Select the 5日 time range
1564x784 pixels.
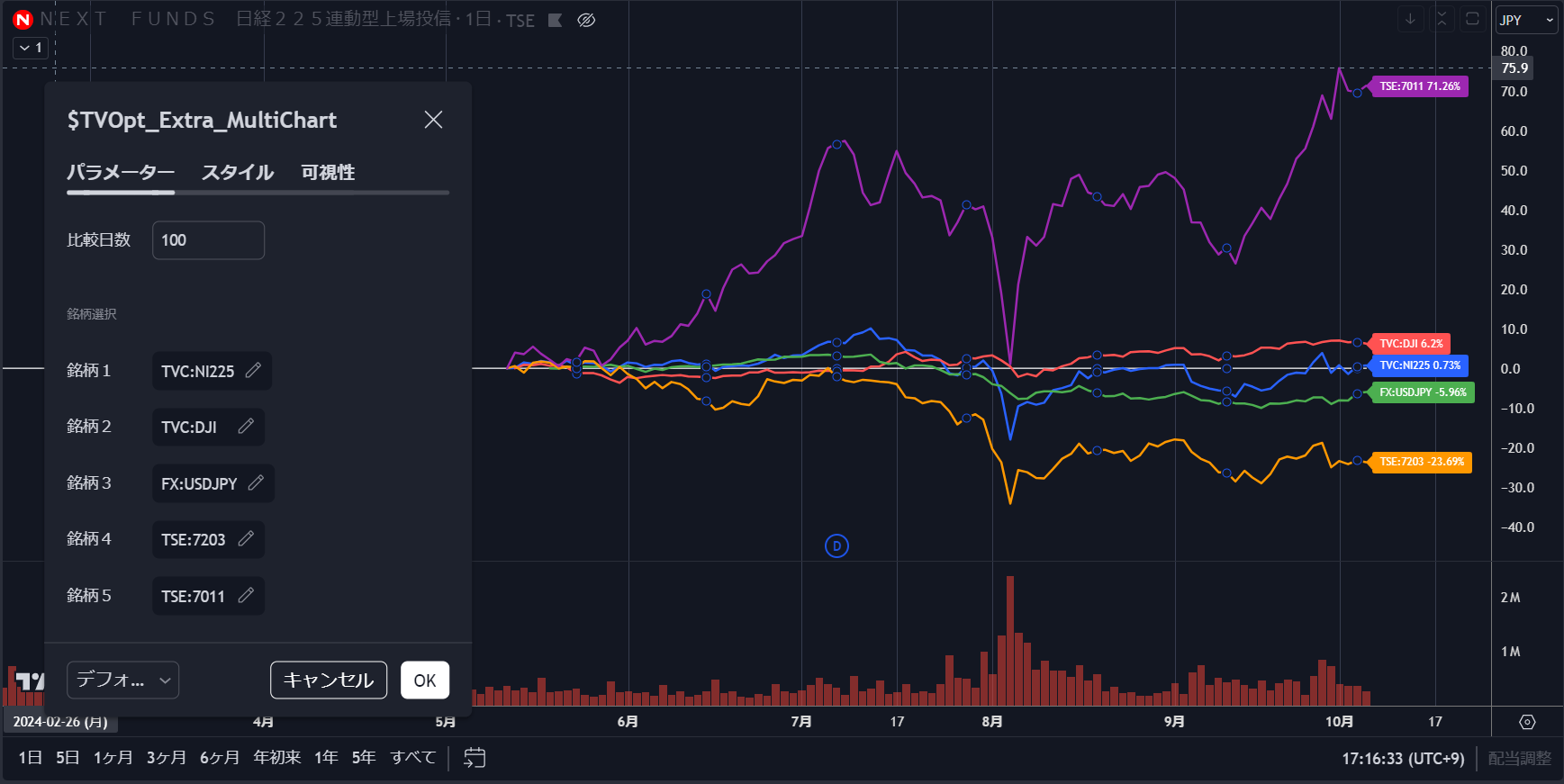click(x=68, y=758)
